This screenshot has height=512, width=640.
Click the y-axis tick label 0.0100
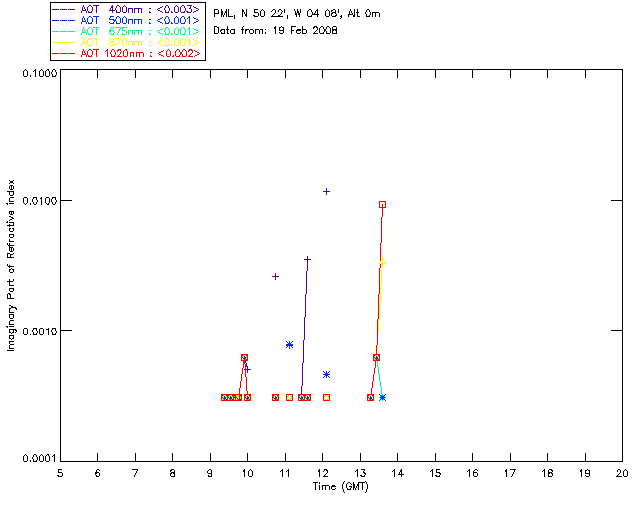pos(39,201)
